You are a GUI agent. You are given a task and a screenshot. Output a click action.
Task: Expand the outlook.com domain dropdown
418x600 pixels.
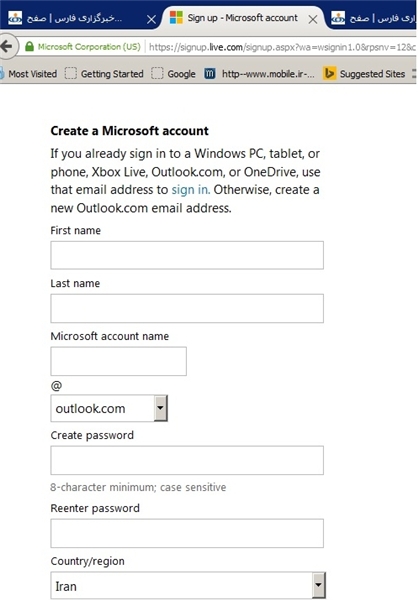pos(160,408)
